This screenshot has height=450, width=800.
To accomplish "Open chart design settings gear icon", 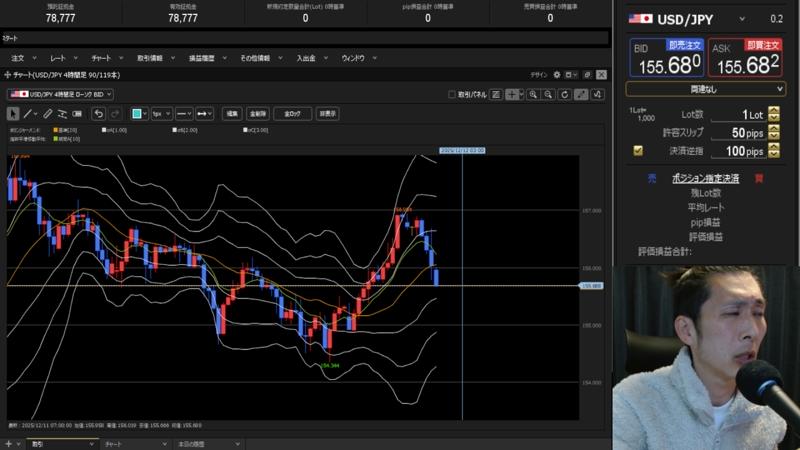I will (554, 75).
